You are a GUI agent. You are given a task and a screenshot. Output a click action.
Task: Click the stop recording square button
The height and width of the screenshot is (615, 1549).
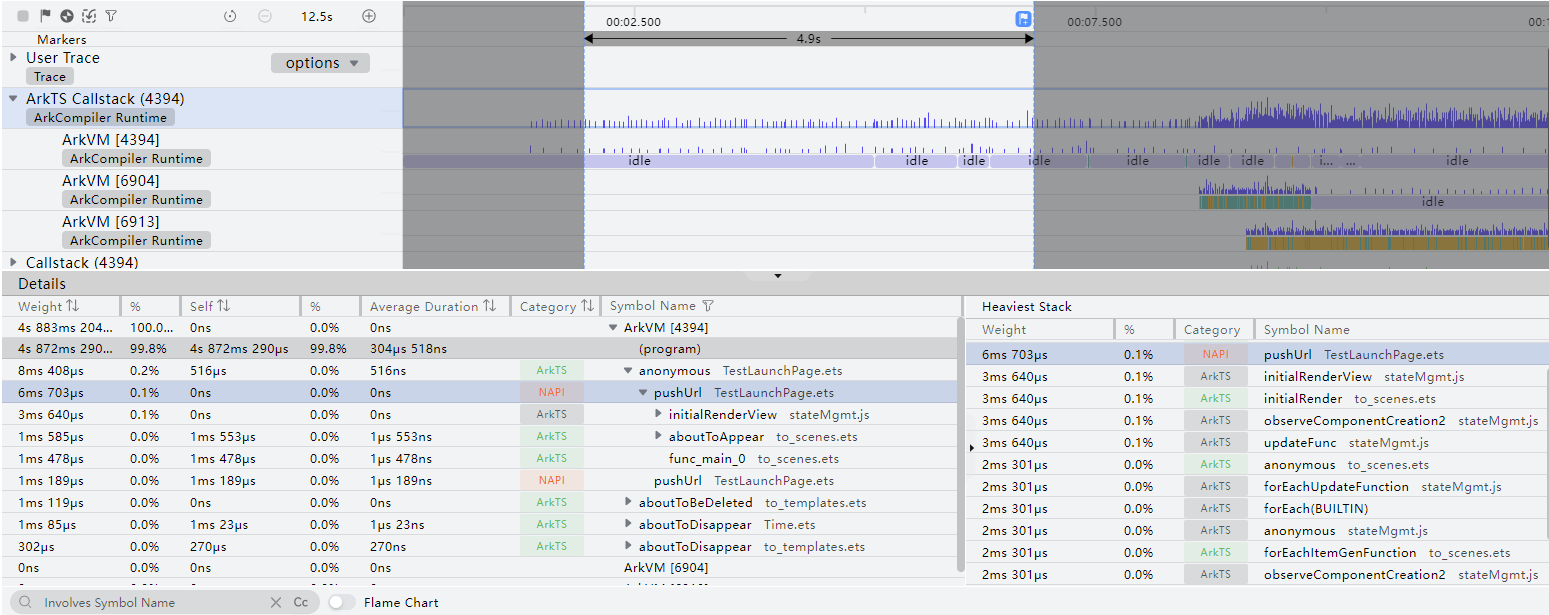tap(23, 16)
